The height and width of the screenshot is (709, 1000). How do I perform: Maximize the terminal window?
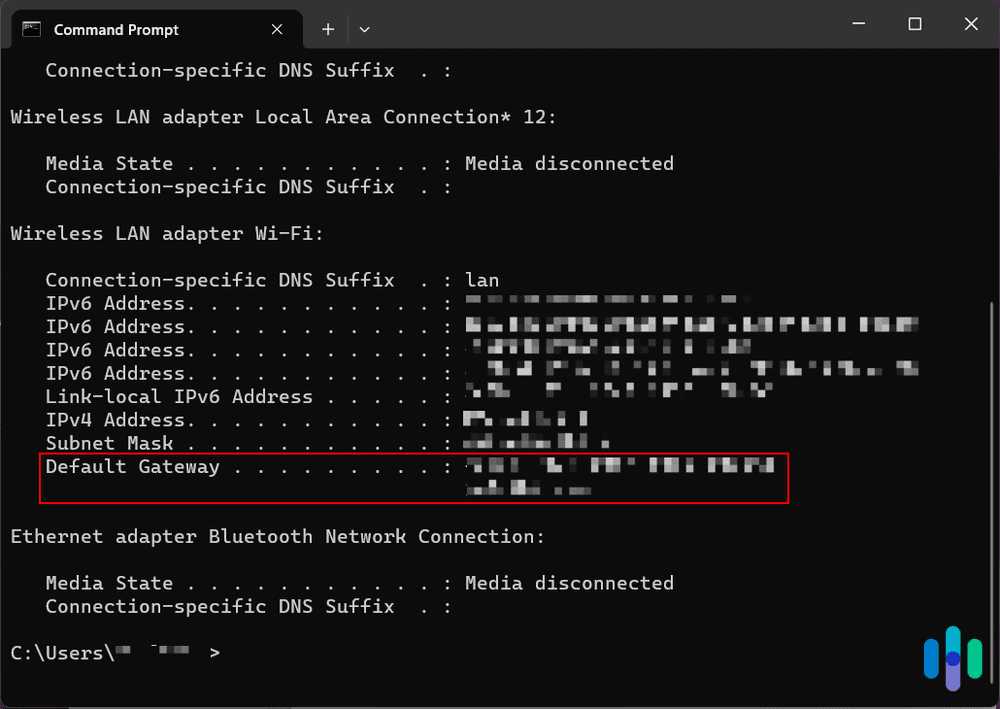[915, 25]
